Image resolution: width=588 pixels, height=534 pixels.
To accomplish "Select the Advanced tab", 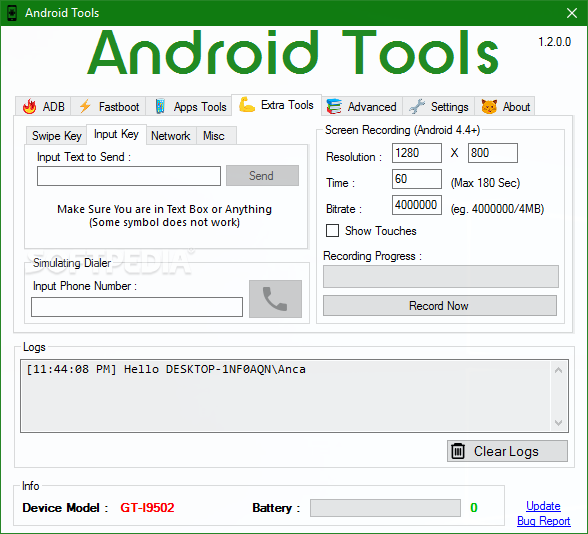I will pyautogui.click(x=362, y=106).
